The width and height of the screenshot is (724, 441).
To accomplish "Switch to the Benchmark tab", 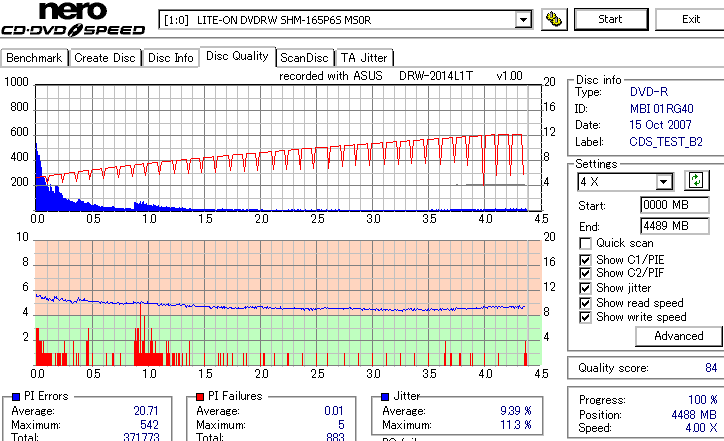I will tap(34, 58).
